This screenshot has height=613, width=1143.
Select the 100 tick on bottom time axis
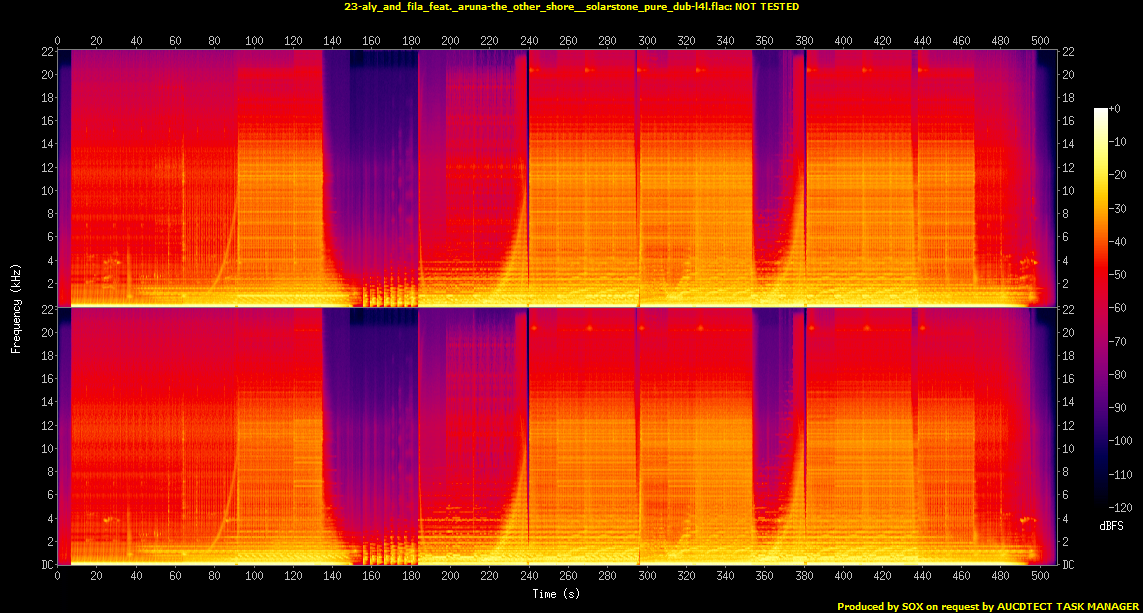[254, 576]
